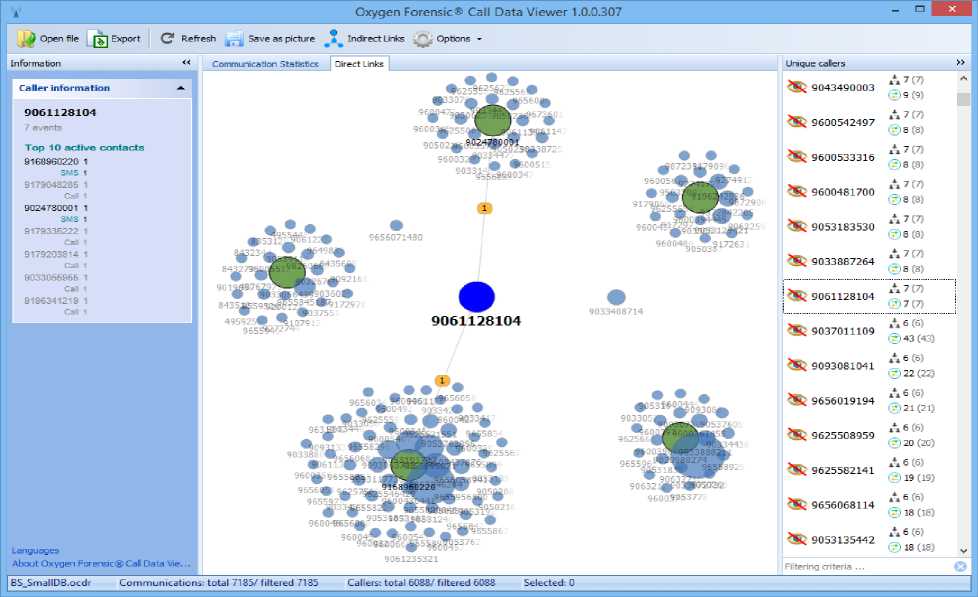The image size is (978, 597).
Task: Click the upper orange link badge 1
Action: click(x=484, y=208)
